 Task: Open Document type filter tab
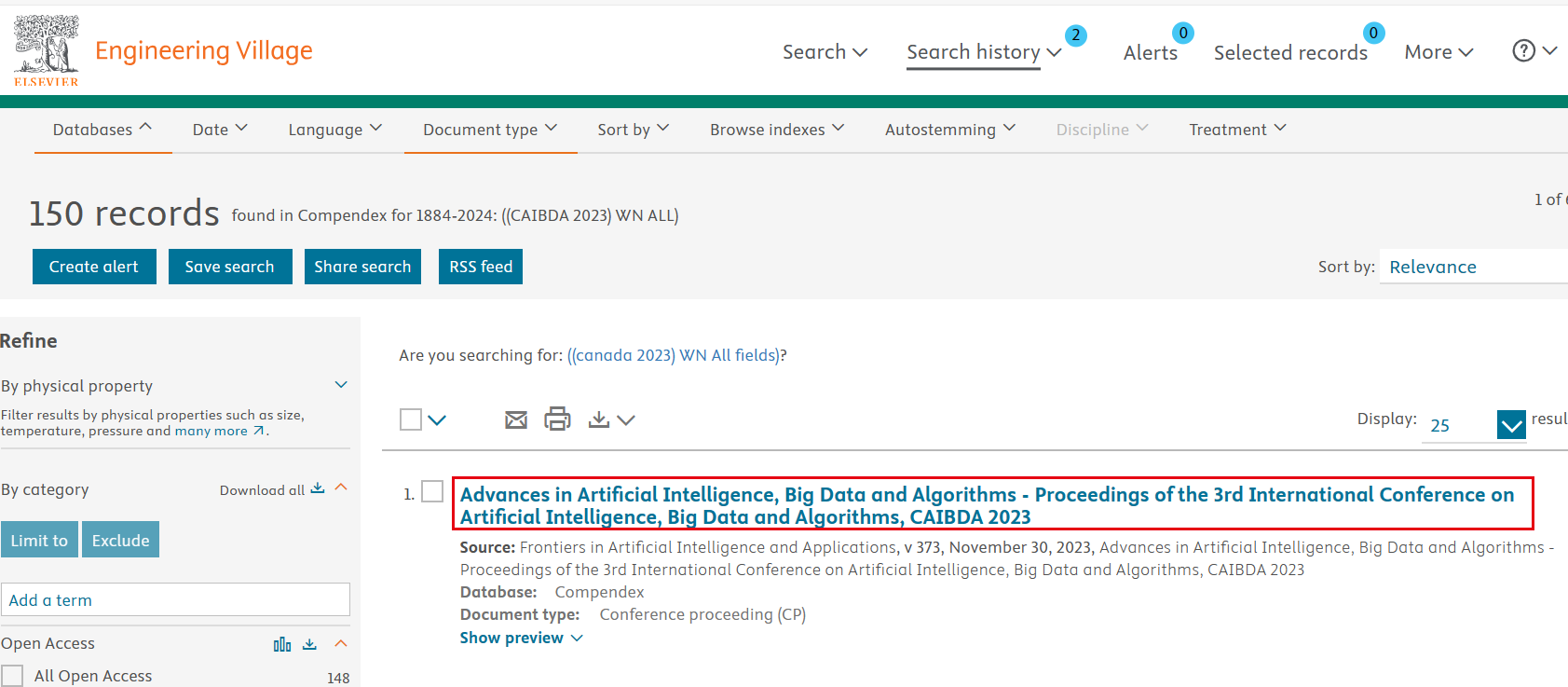coord(490,130)
